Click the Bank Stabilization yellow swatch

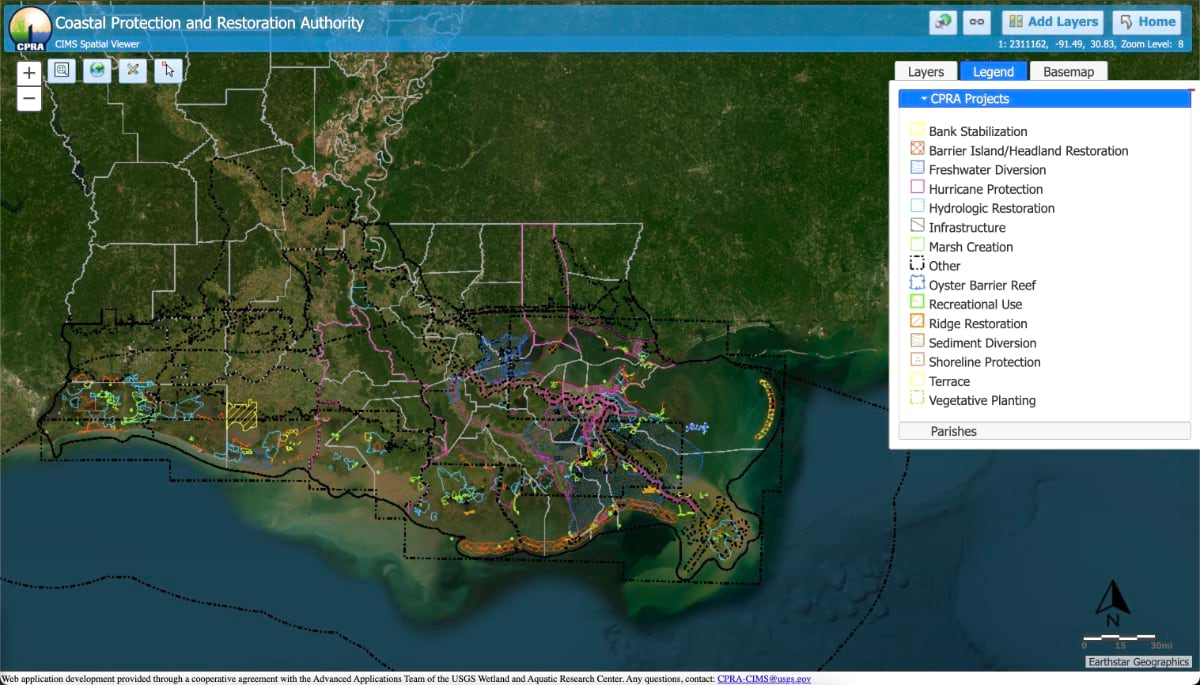tap(916, 130)
